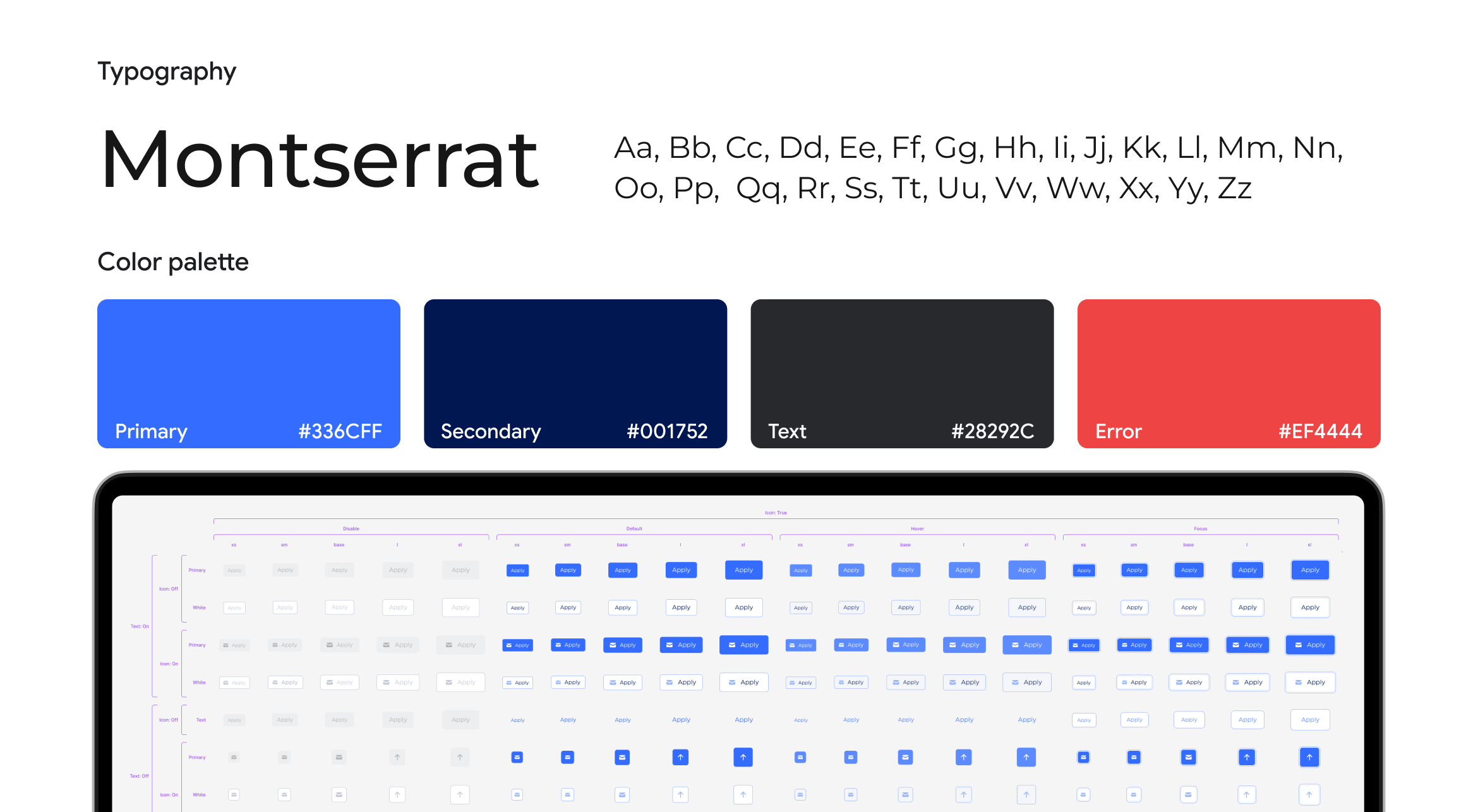This screenshot has width=1478, height=812.
Task: Click the Focus base White Apply button with mail icon
Action: (1189, 683)
